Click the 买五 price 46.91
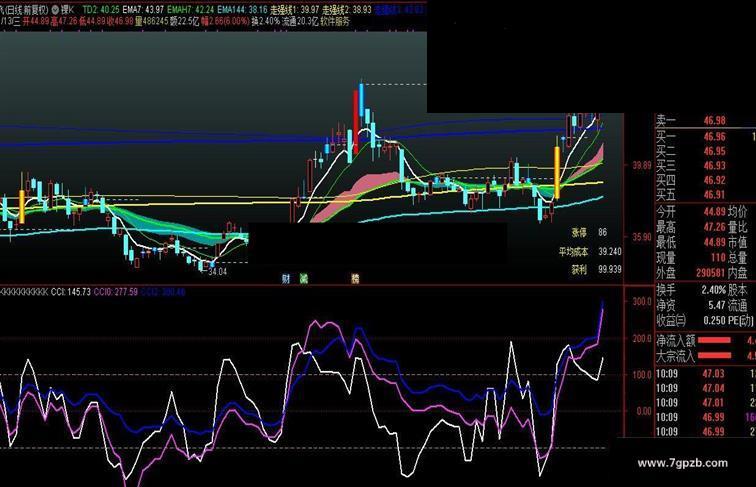 coord(714,194)
